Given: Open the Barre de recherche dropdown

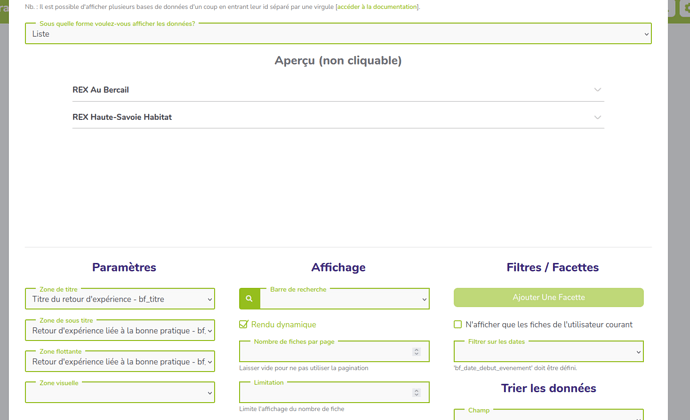Looking at the screenshot, I should click(344, 299).
